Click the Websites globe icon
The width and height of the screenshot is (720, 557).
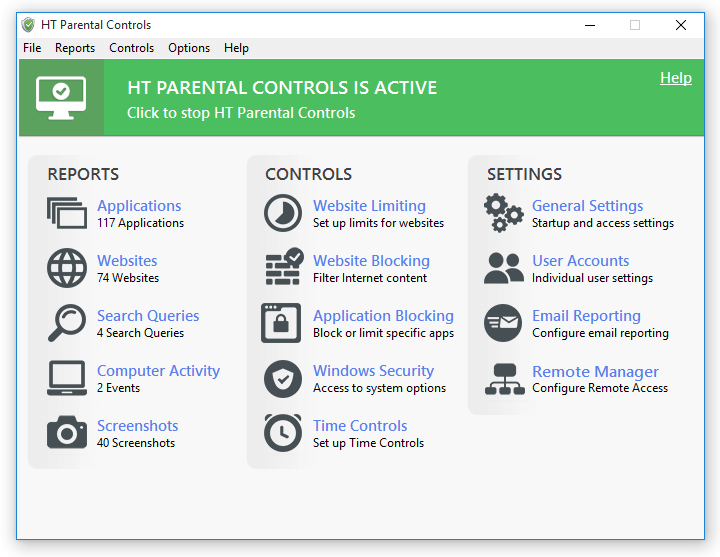tap(67, 268)
